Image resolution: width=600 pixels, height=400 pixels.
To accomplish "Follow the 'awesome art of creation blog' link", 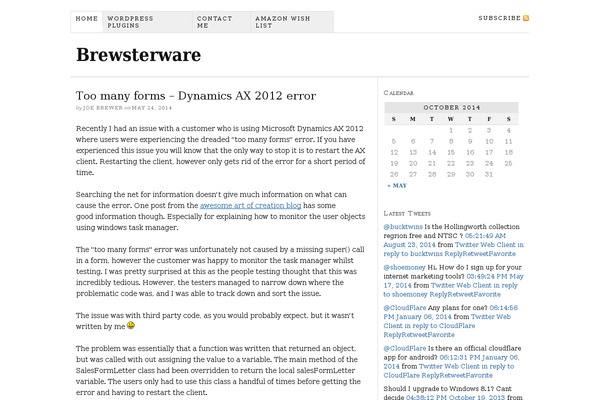I will tap(250, 206).
